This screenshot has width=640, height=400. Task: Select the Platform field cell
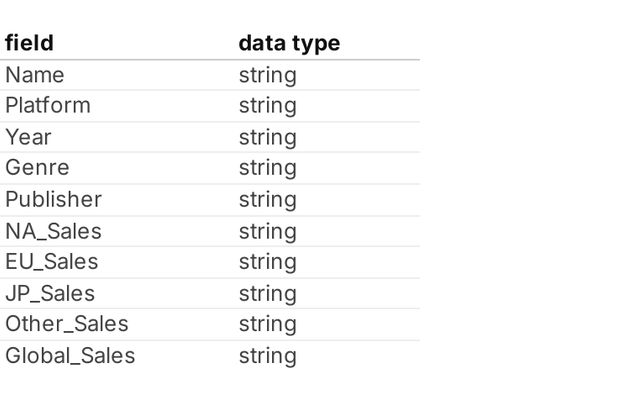coord(48,106)
